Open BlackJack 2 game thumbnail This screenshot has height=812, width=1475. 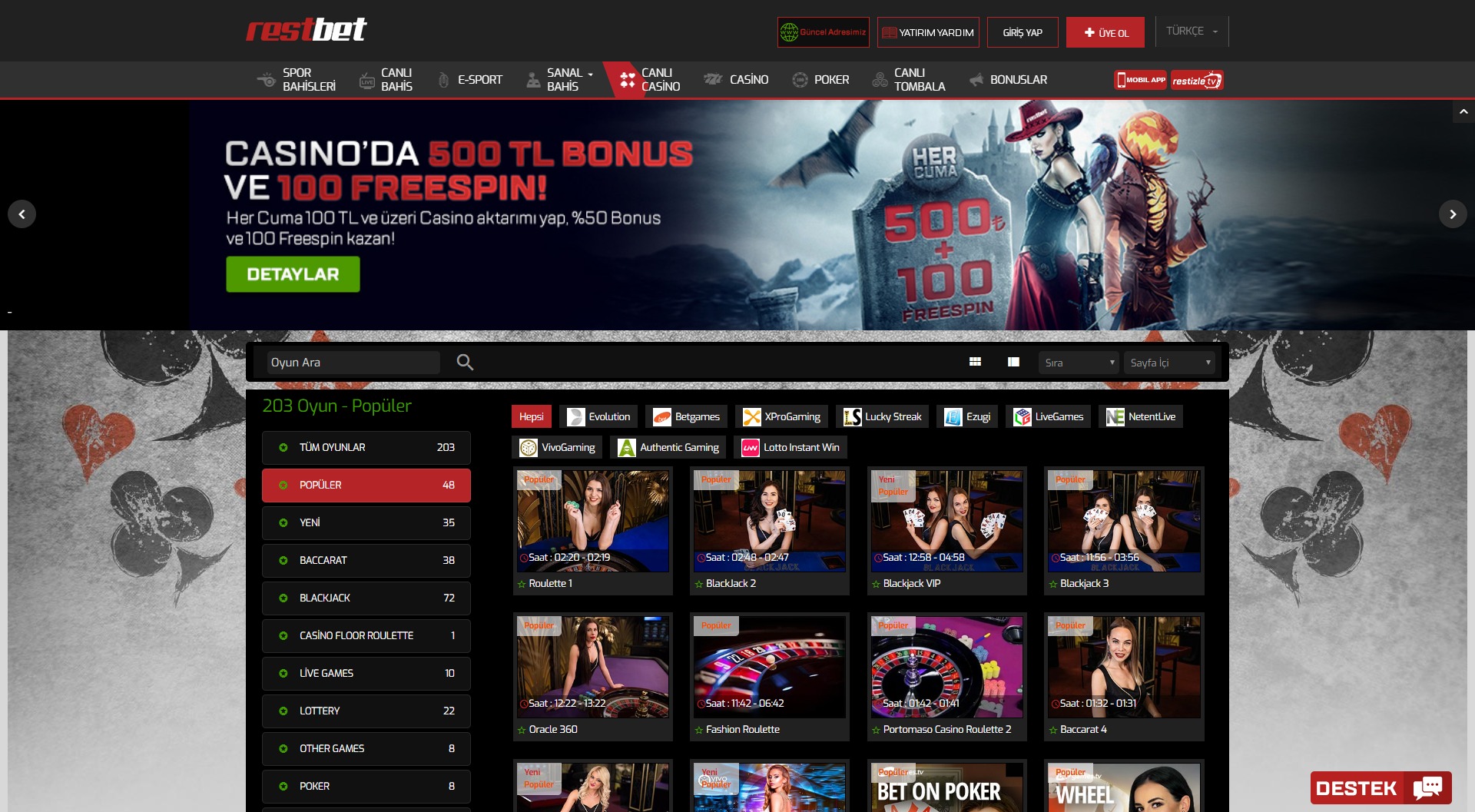point(770,522)
